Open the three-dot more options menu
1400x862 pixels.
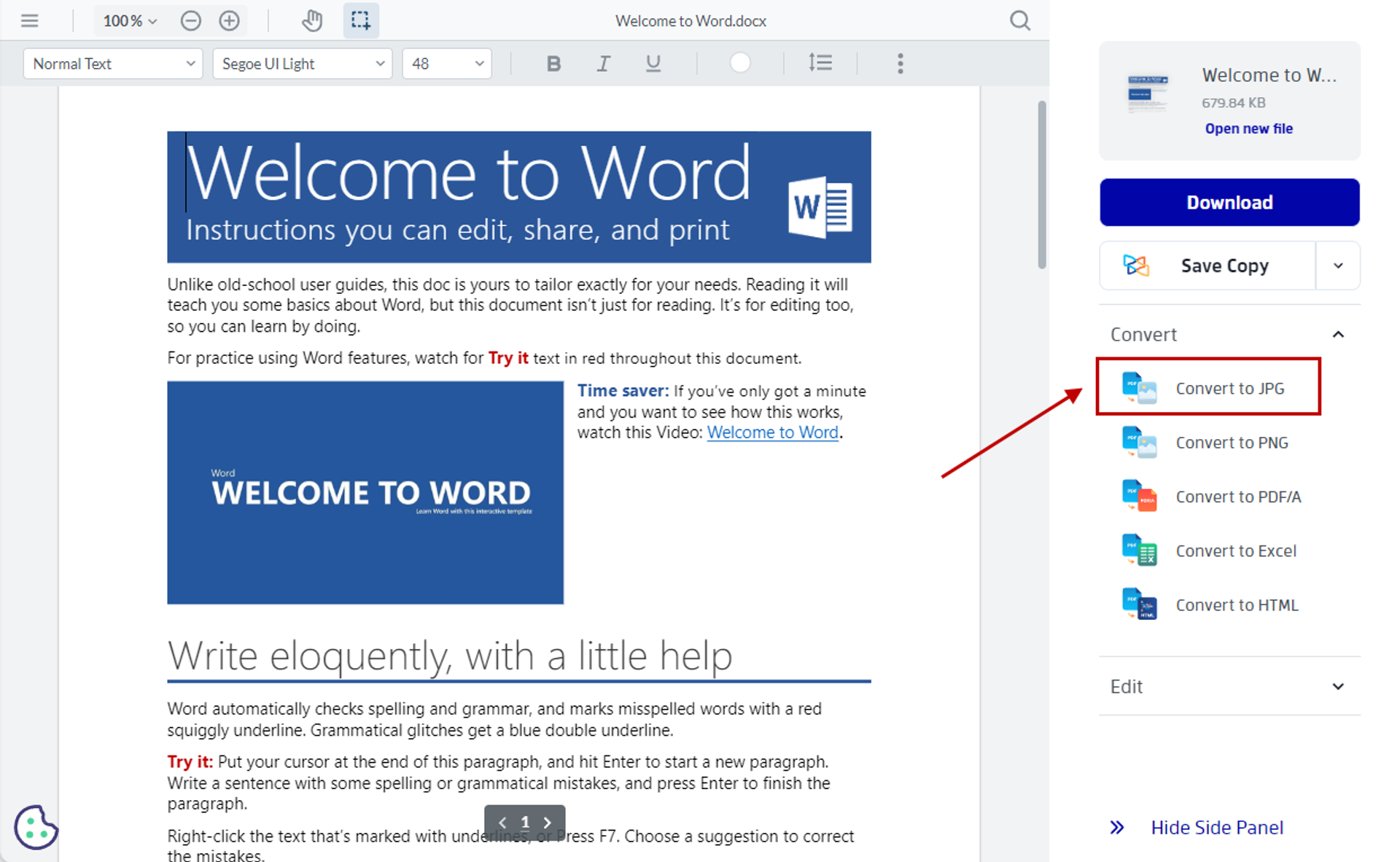(901, 63)
